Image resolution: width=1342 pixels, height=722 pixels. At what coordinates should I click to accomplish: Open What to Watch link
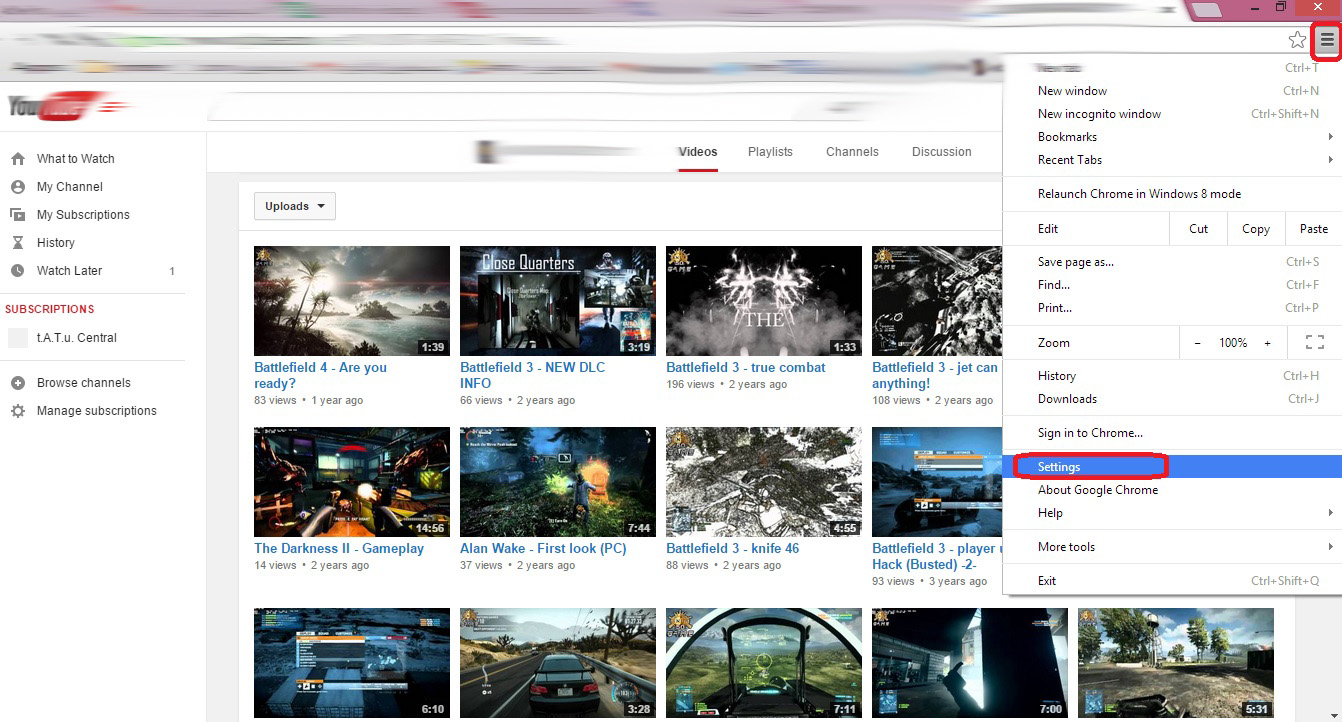click(x=76, y=159)
